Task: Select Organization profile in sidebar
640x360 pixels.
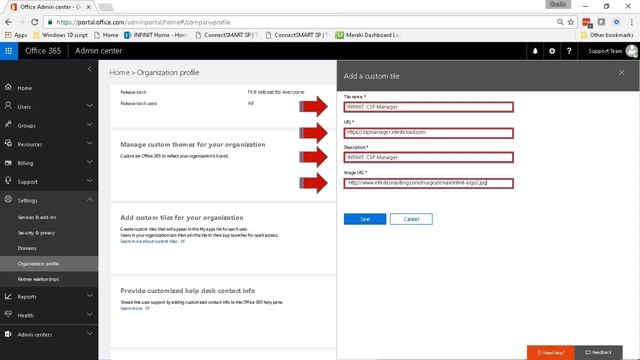Action: pos(49,264)
